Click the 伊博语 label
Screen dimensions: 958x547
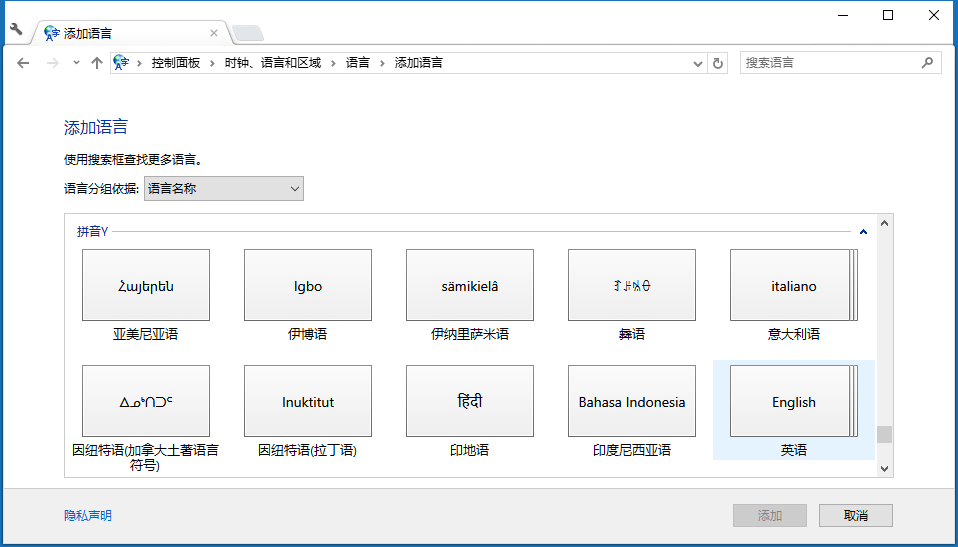307,334
